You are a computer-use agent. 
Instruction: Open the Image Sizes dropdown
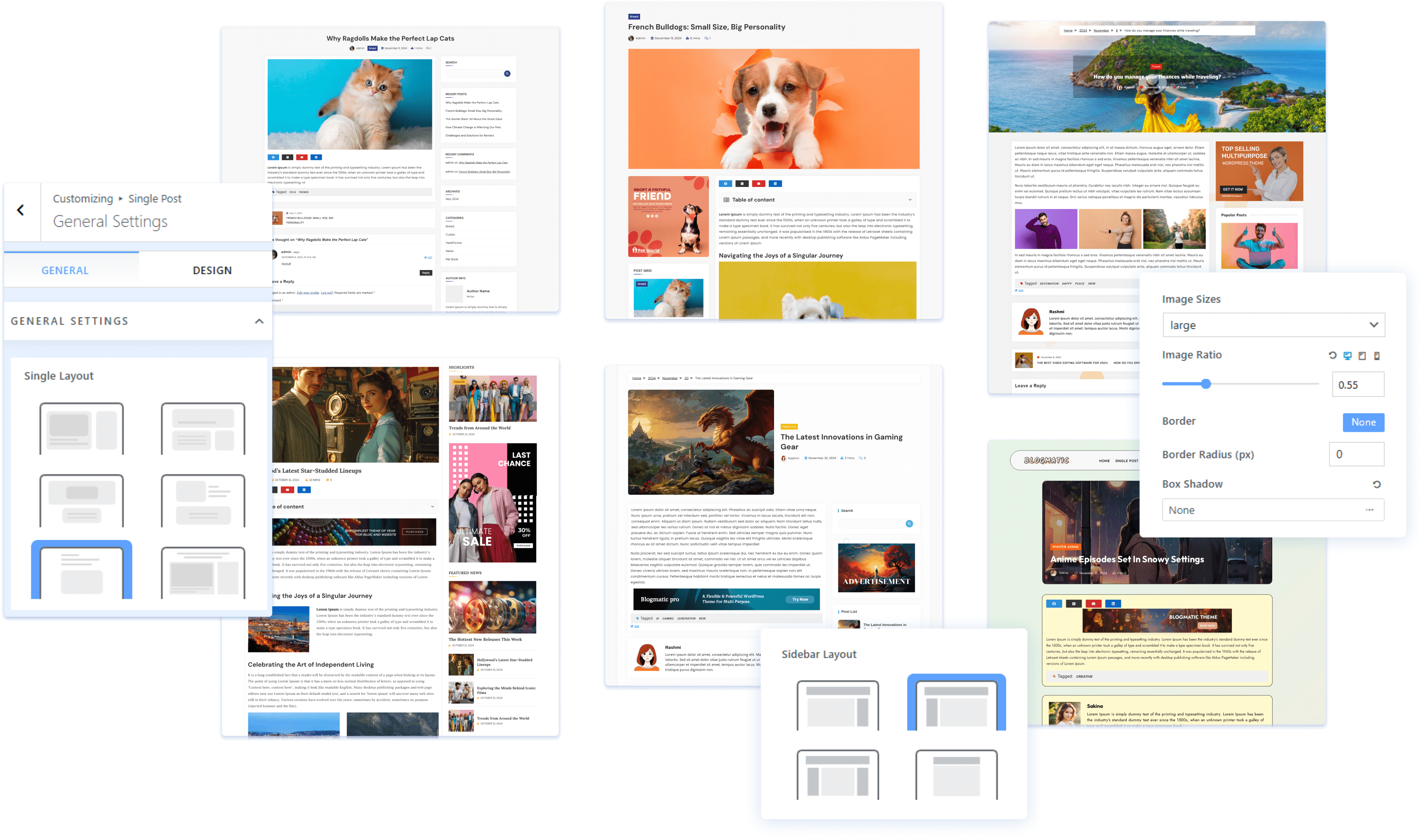pyautogui.click(x=1273, y=325)
